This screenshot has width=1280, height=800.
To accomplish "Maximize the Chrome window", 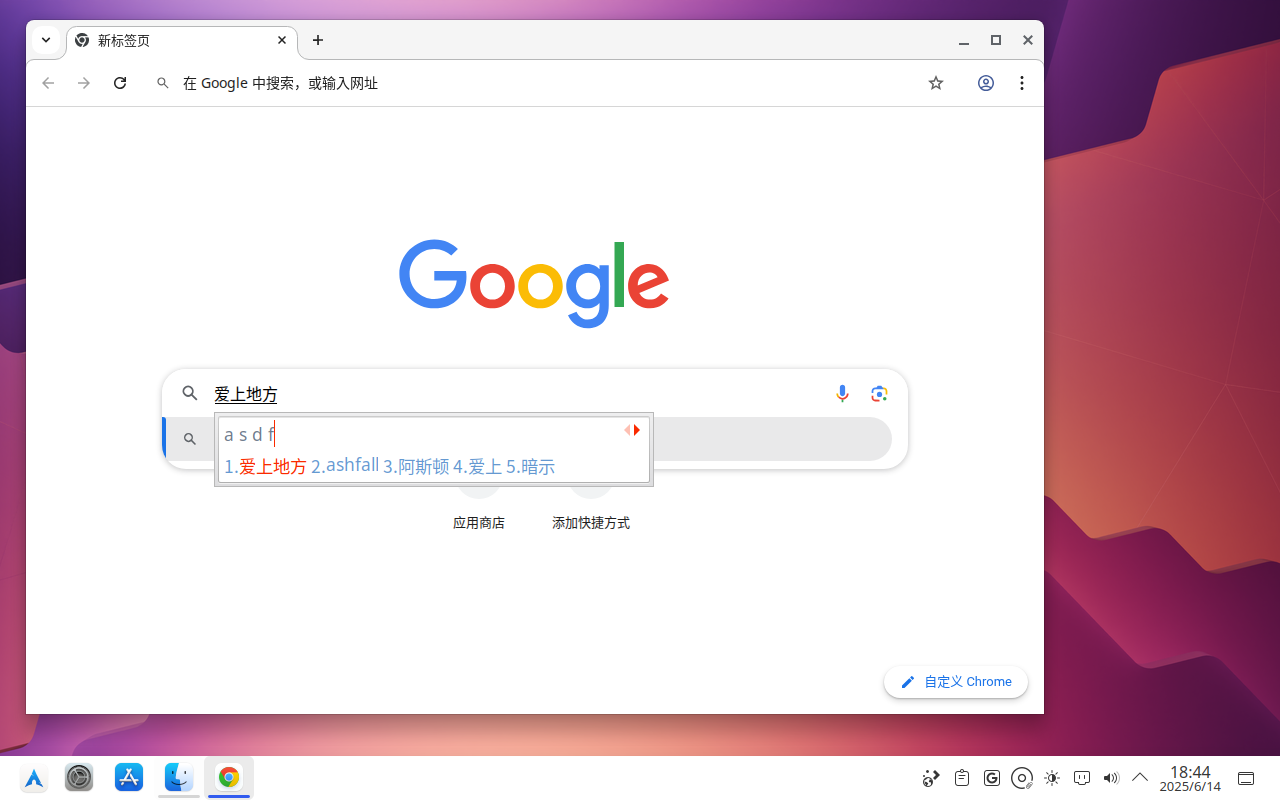I will (996, 40).
